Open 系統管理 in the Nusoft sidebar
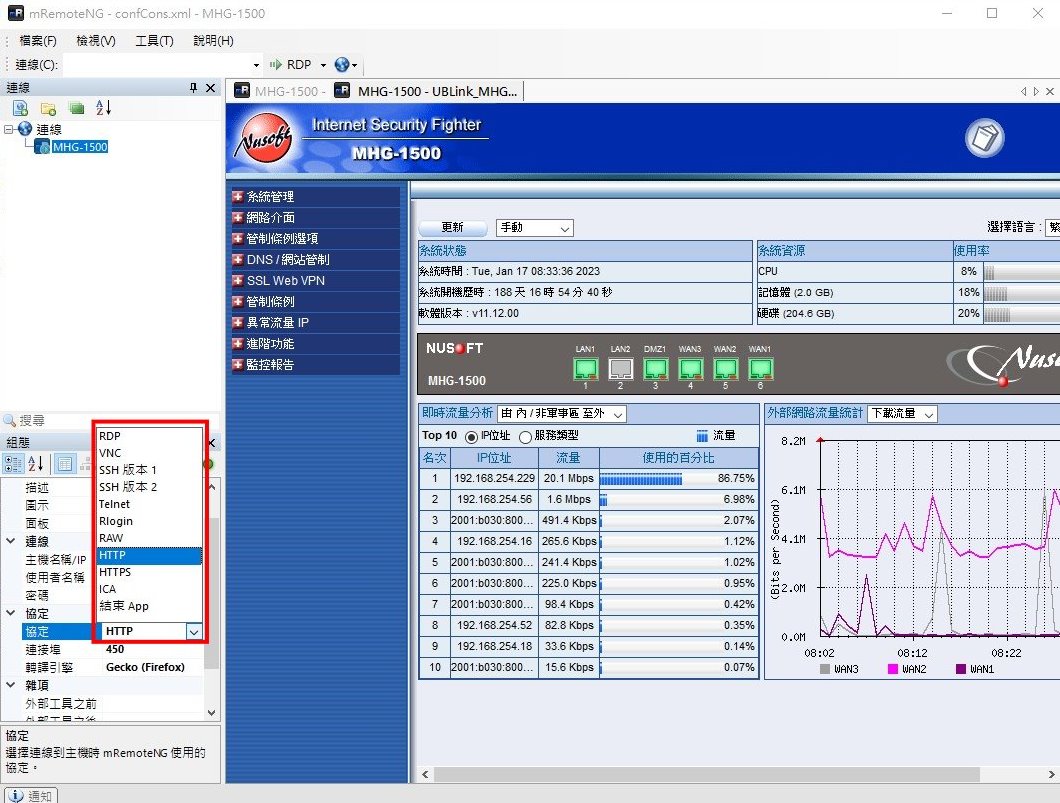The height and width of the screenshot is (803, 1060). (x=270, y=197)
